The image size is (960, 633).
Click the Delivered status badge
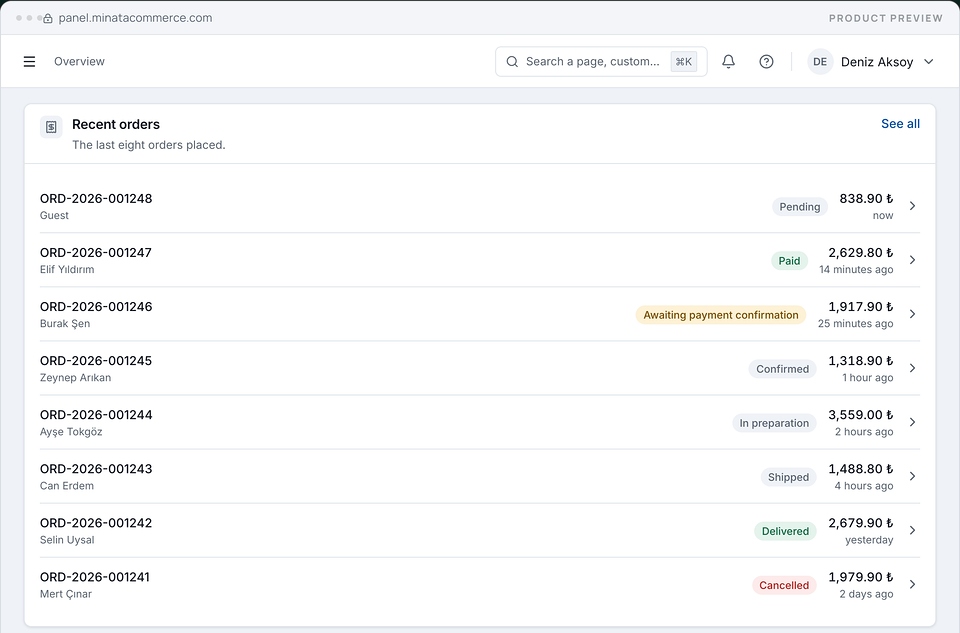785,531
